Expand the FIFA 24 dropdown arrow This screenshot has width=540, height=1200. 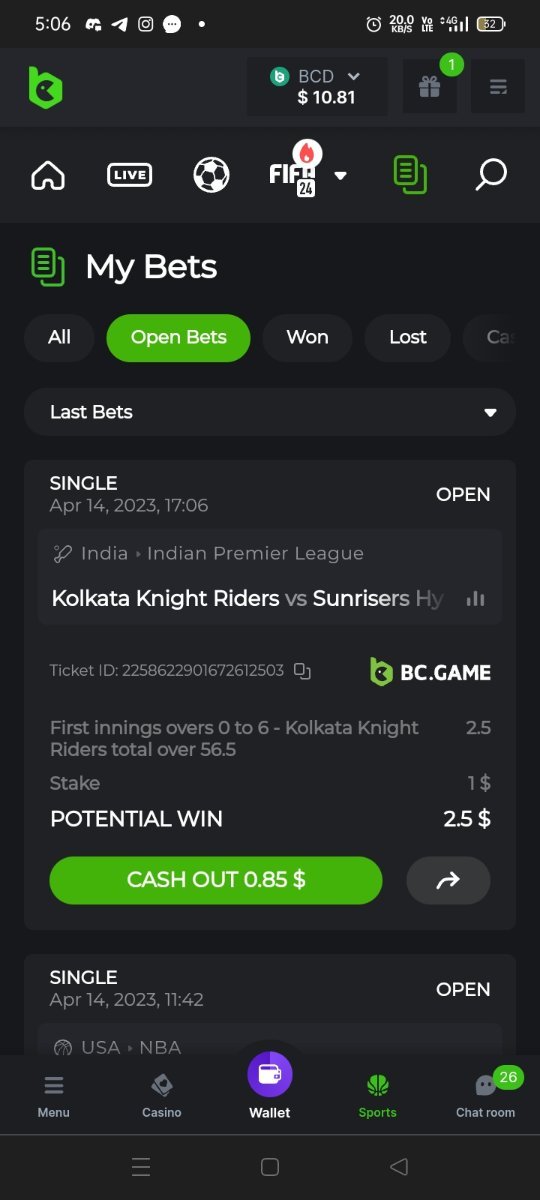(x=340, y=176)
